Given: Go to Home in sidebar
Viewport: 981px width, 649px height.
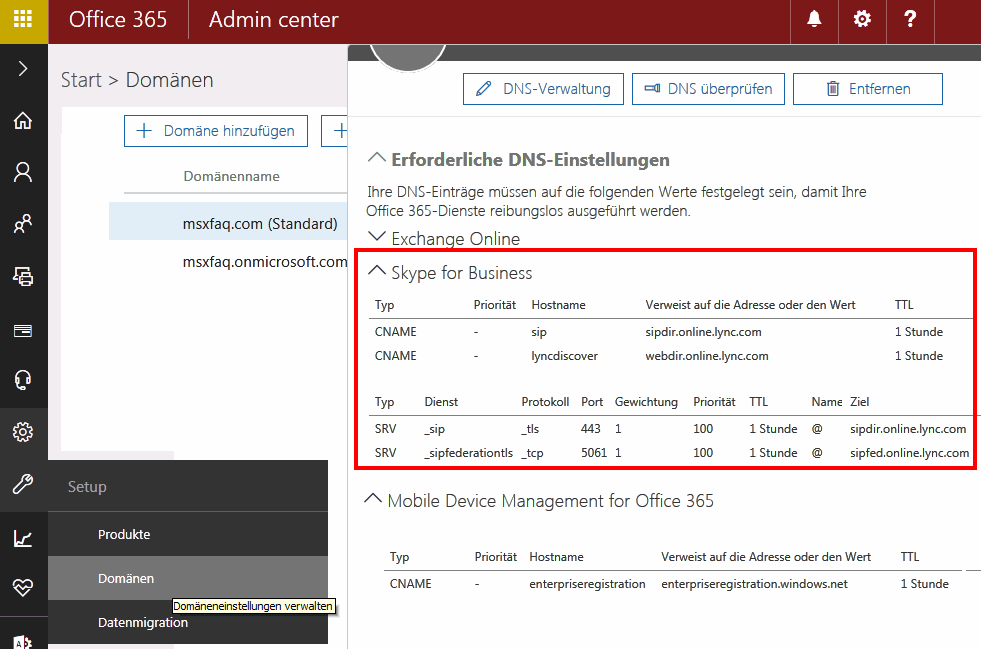Looking at the screenshot, I should [x=23, y=120].
